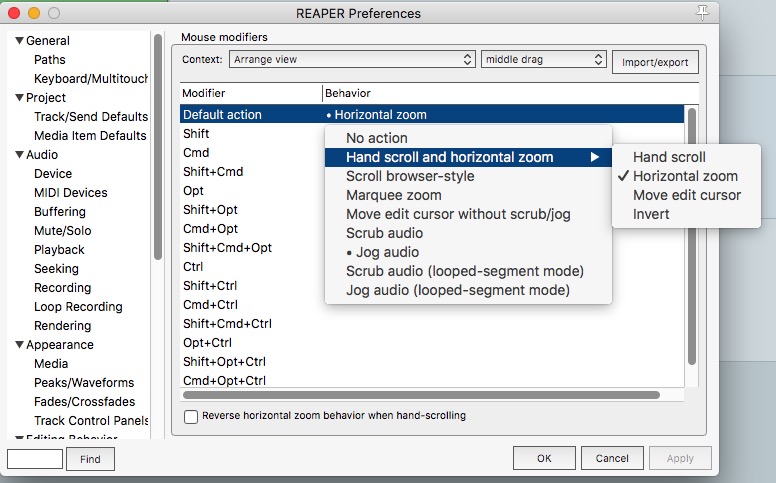
Task: Click the OK button
Action: (544, 458)
